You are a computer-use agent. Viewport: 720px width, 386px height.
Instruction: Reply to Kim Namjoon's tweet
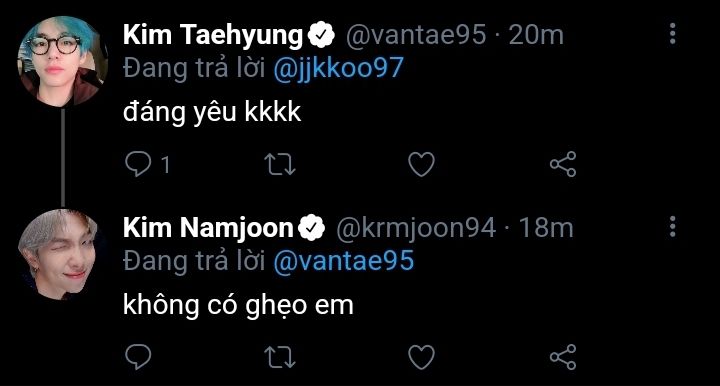tap(138, 357)
